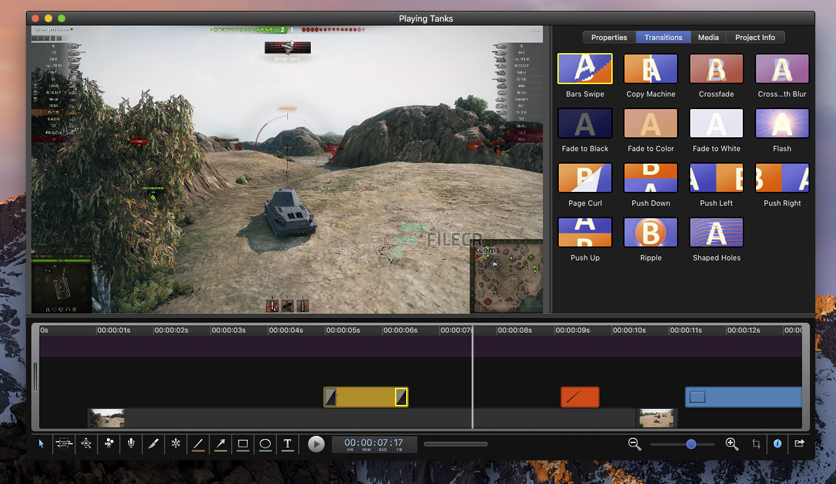Zoom out the timeline with magnifier minus
The image size is (836, 484).
tap(634, 443)
